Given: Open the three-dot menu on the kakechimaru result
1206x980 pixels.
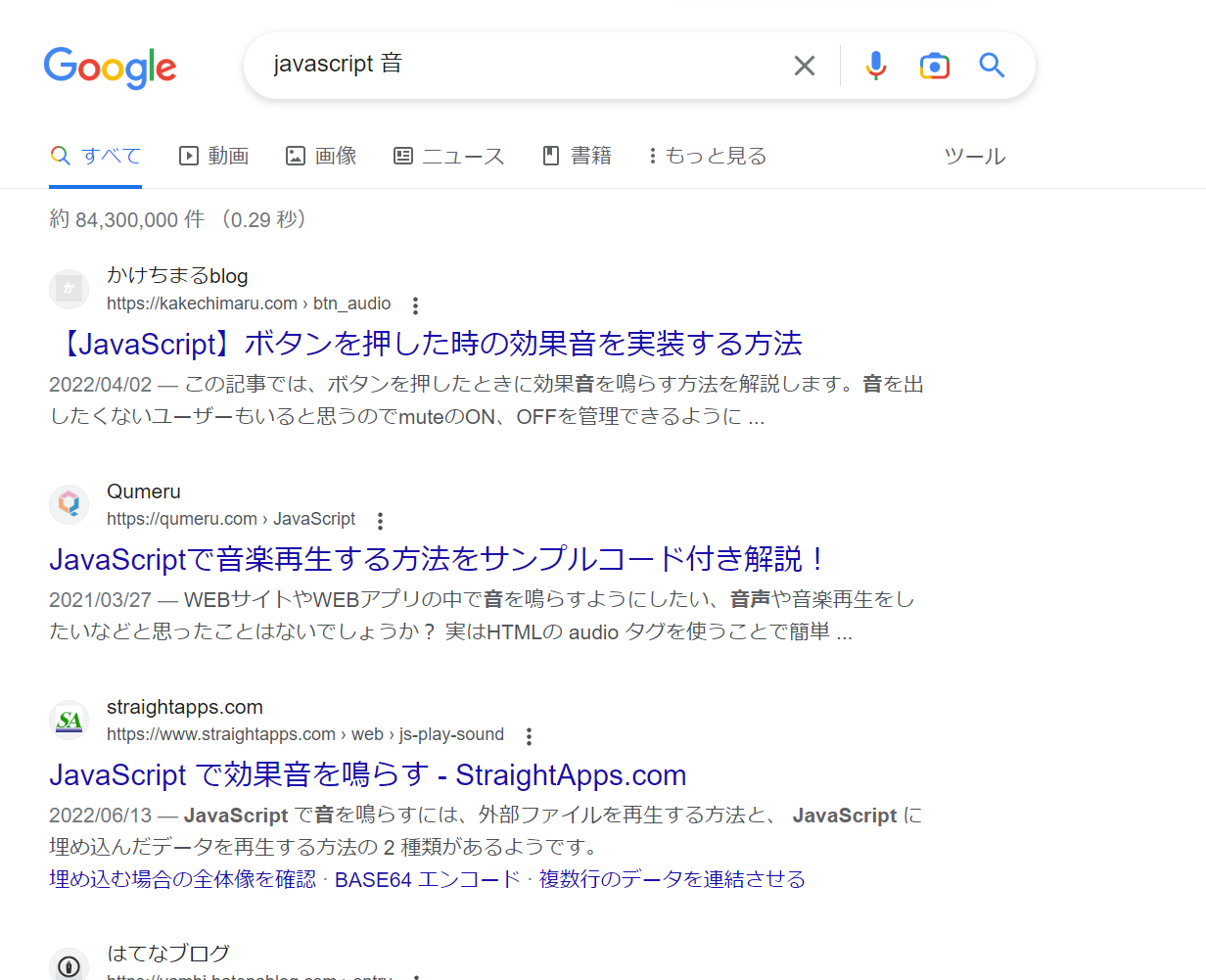Looking at the screenshot, I should coord(415,304).
